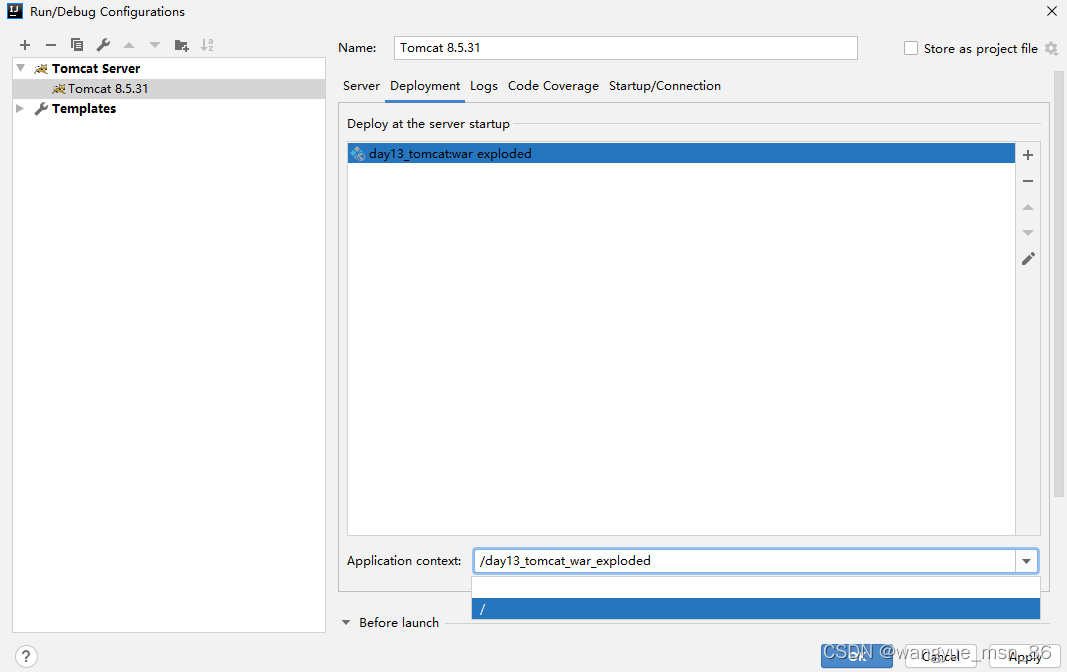Focus the Name input field
1067x672 pixels.
[625, 48]
